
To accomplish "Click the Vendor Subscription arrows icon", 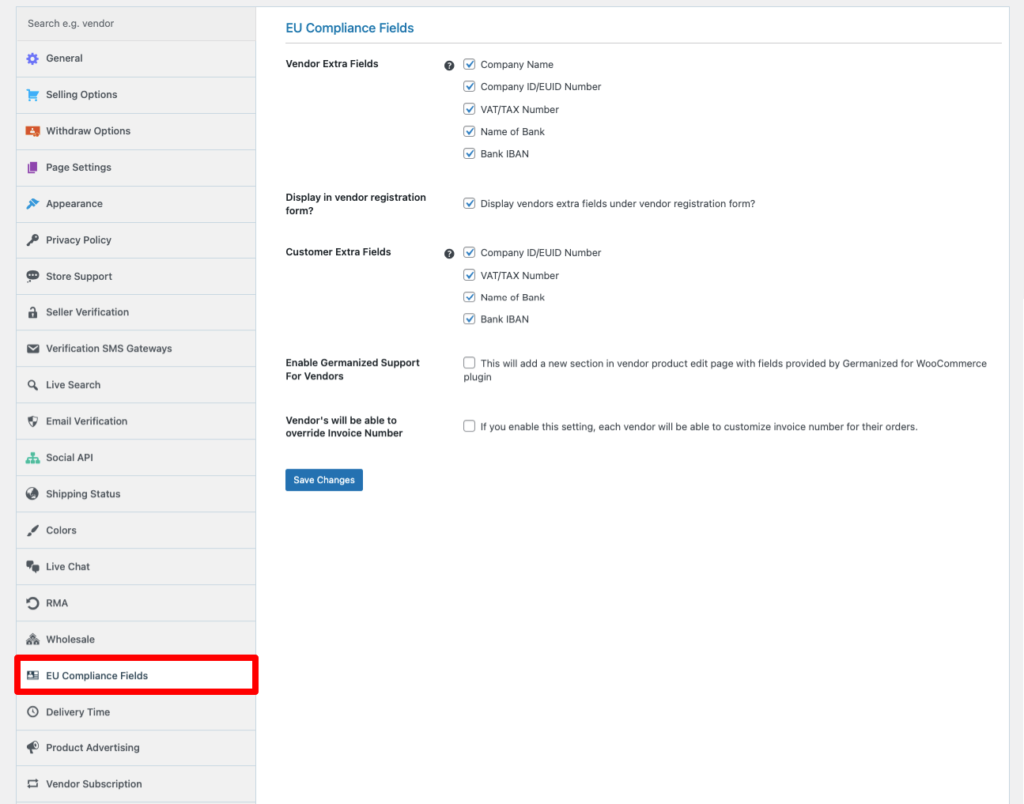I will pos(32,784).
